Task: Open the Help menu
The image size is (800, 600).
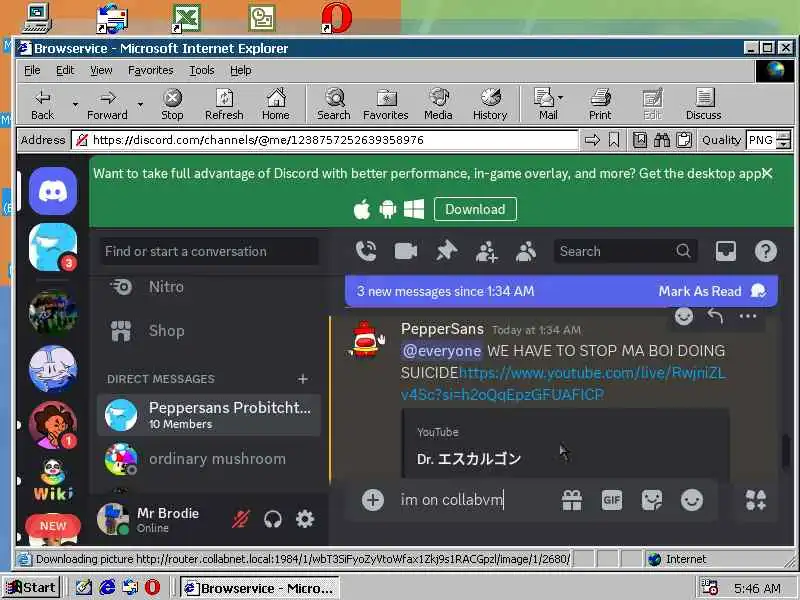Action: [240, 70]
